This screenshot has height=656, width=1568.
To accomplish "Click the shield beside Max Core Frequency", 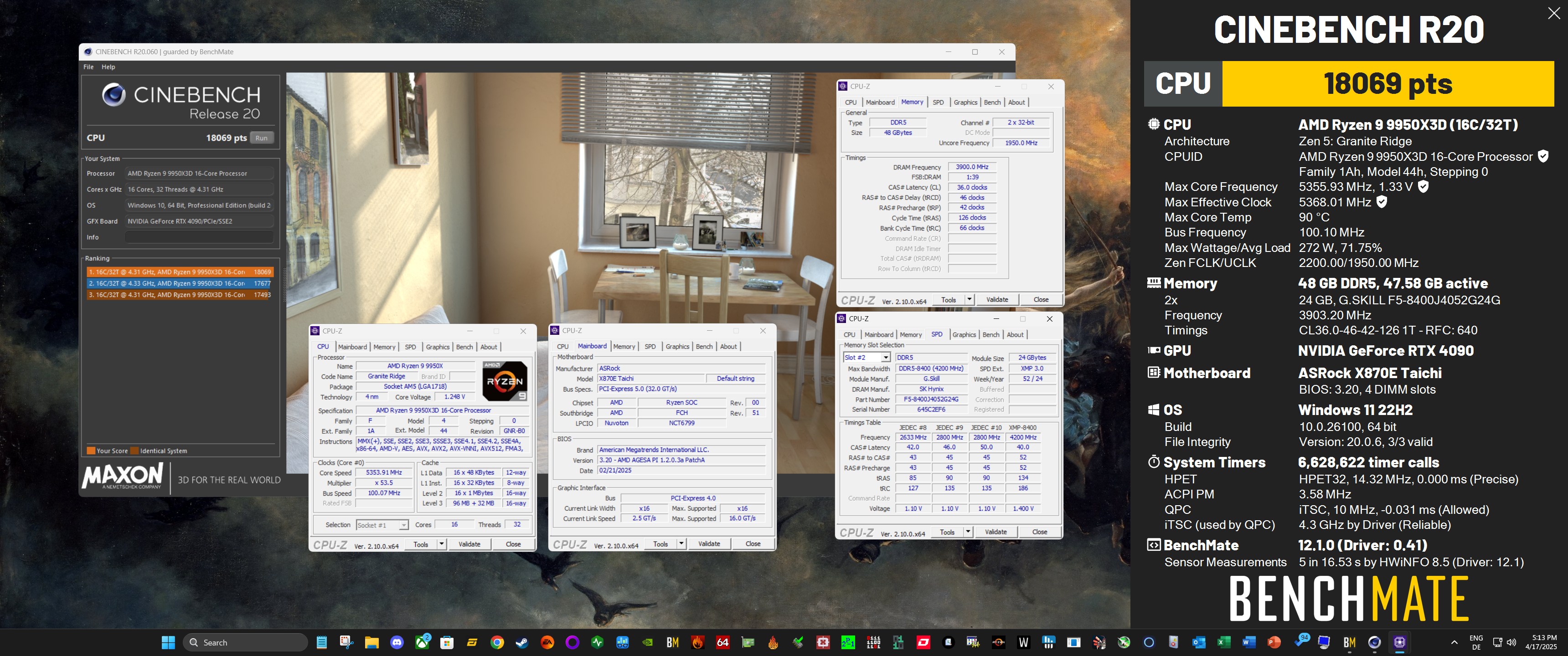I will pos(1423,187).
